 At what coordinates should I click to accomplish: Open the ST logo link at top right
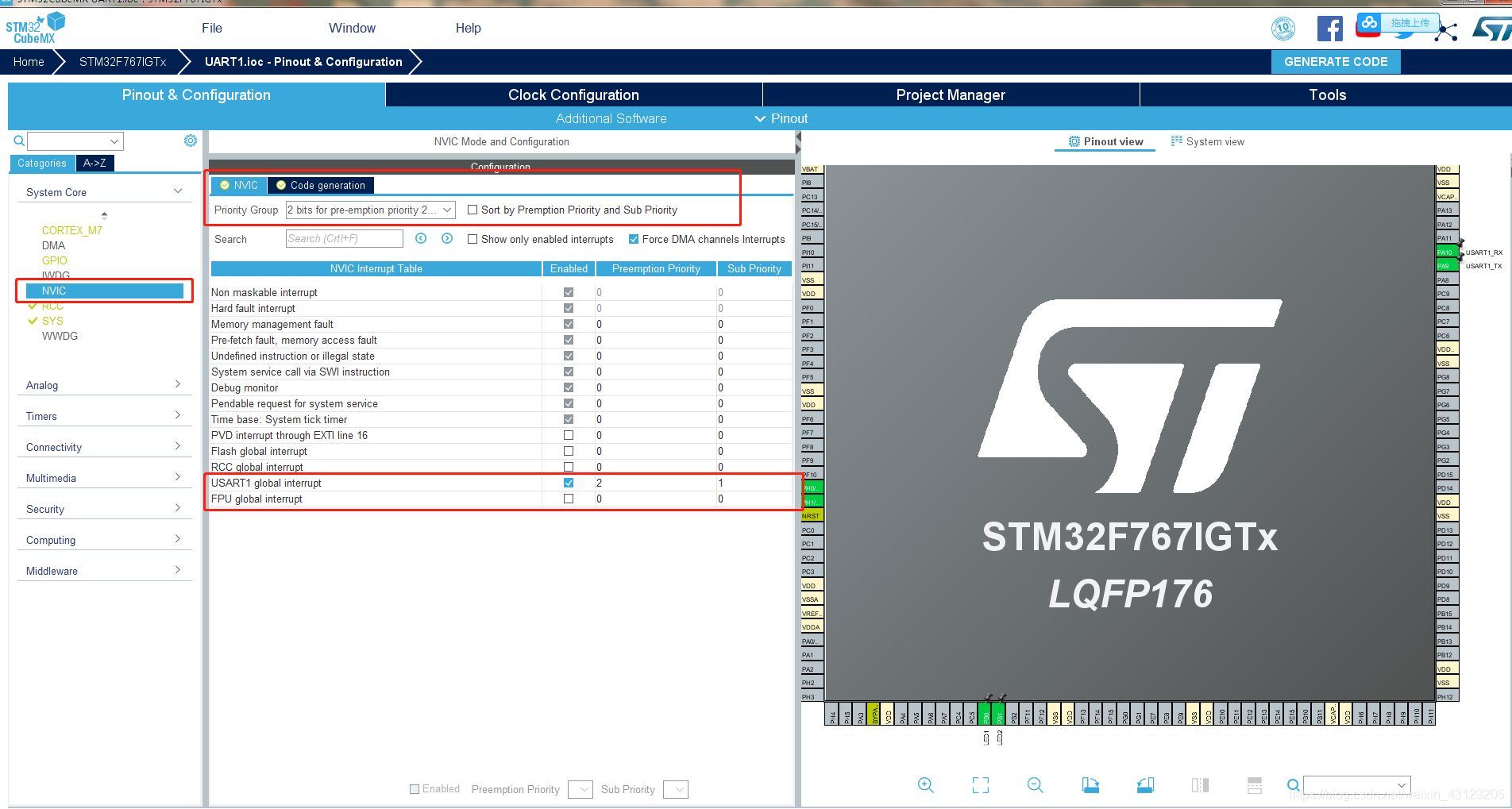click(x=1491, y=29)
